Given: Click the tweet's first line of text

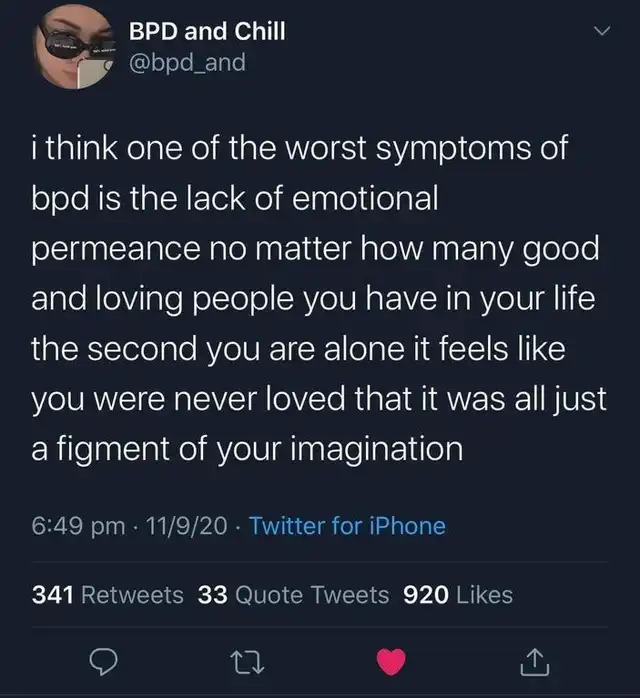Looking at the screenshot, I should 300,151.
